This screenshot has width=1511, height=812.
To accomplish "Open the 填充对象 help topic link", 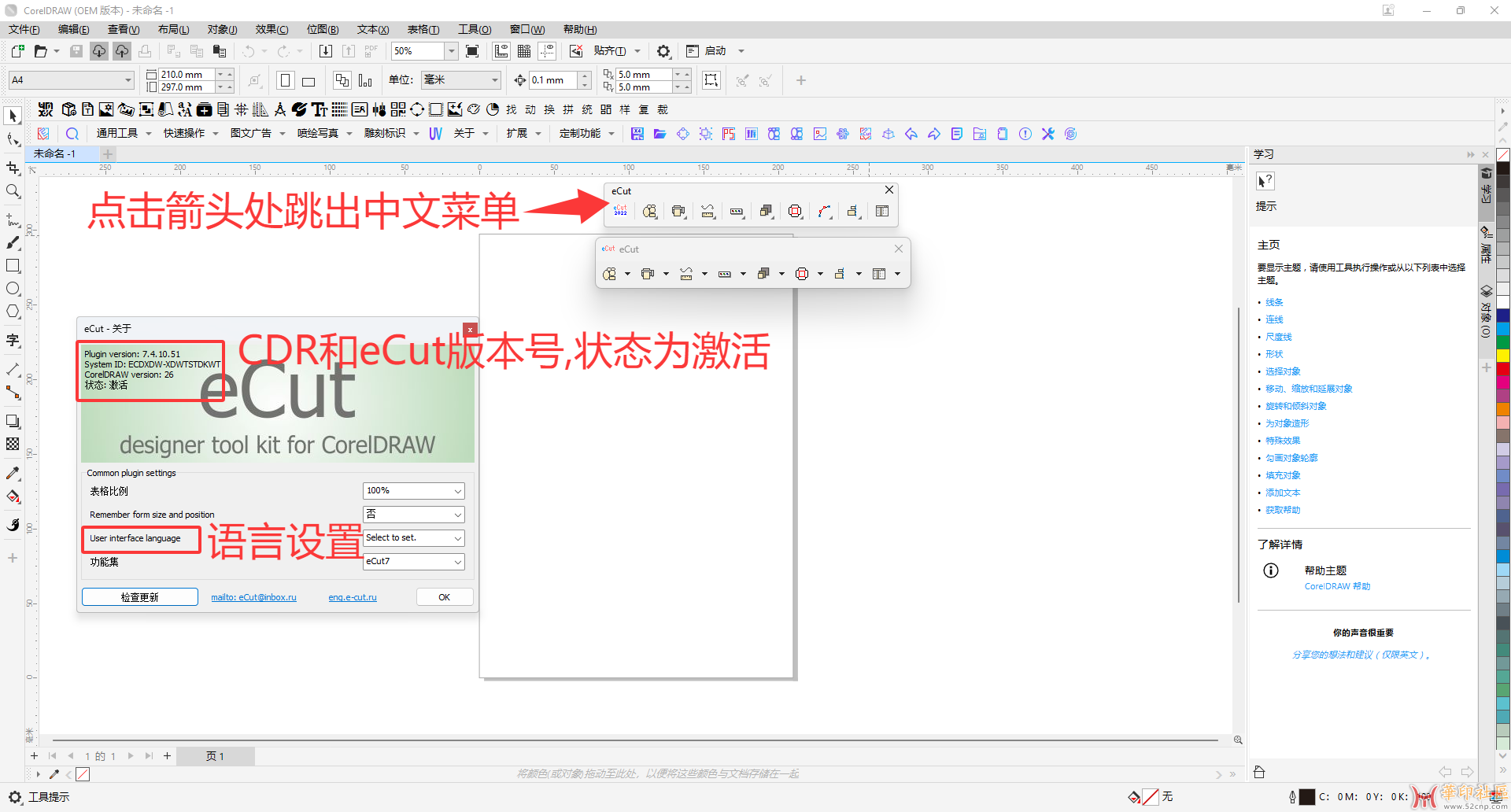I will pos(1283,476).
